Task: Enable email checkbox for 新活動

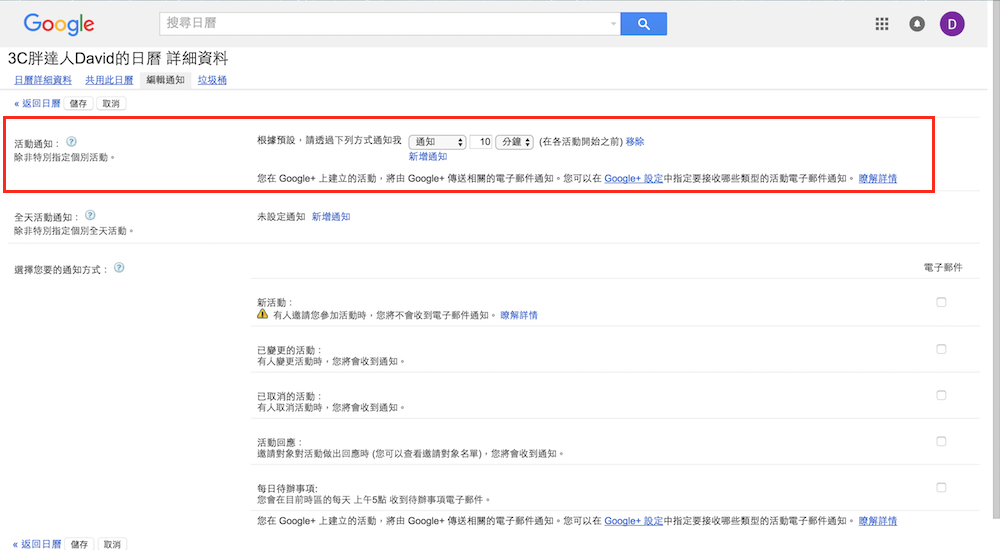Action: pyautogui.click(x=941, y=303)
